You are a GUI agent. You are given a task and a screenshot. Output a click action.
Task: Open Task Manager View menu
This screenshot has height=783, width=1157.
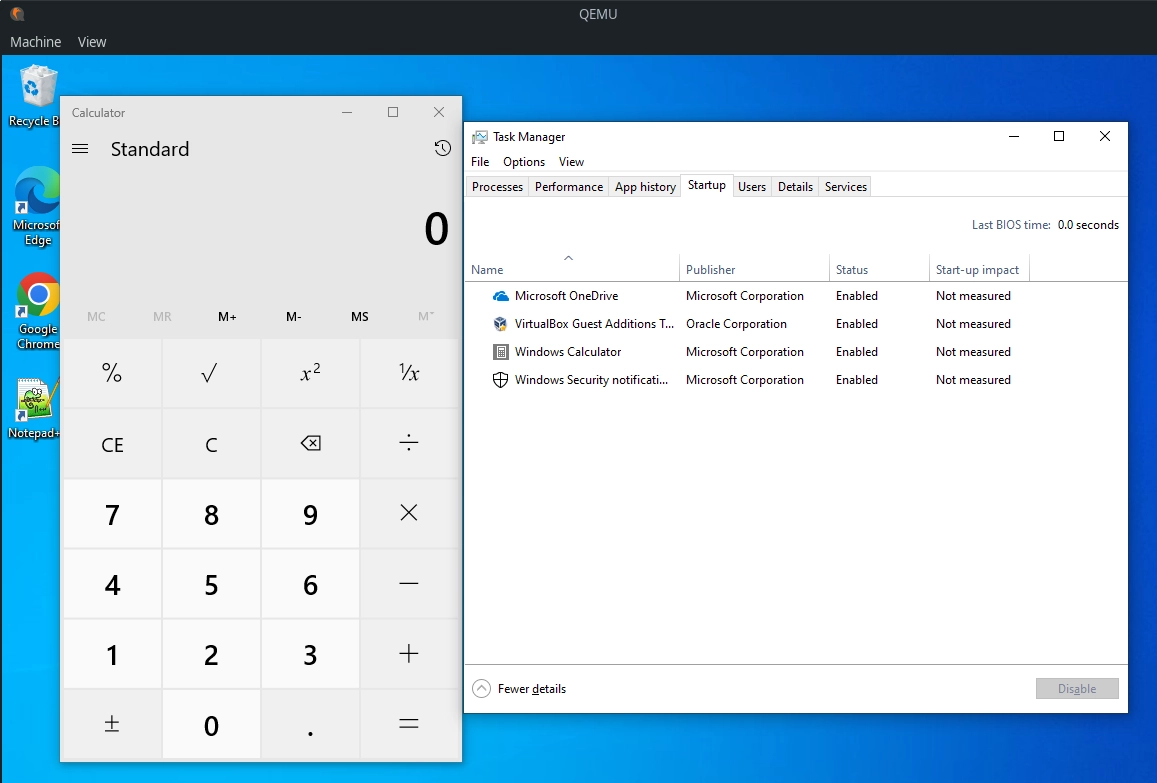tap(571, 162)
